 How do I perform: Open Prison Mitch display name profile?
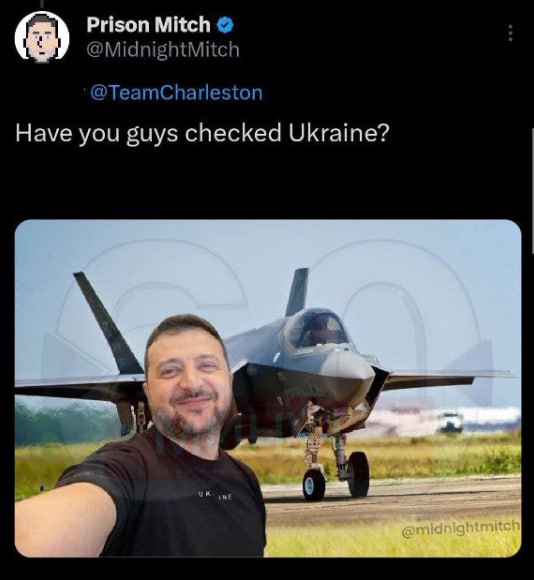[x=149, y=25]
